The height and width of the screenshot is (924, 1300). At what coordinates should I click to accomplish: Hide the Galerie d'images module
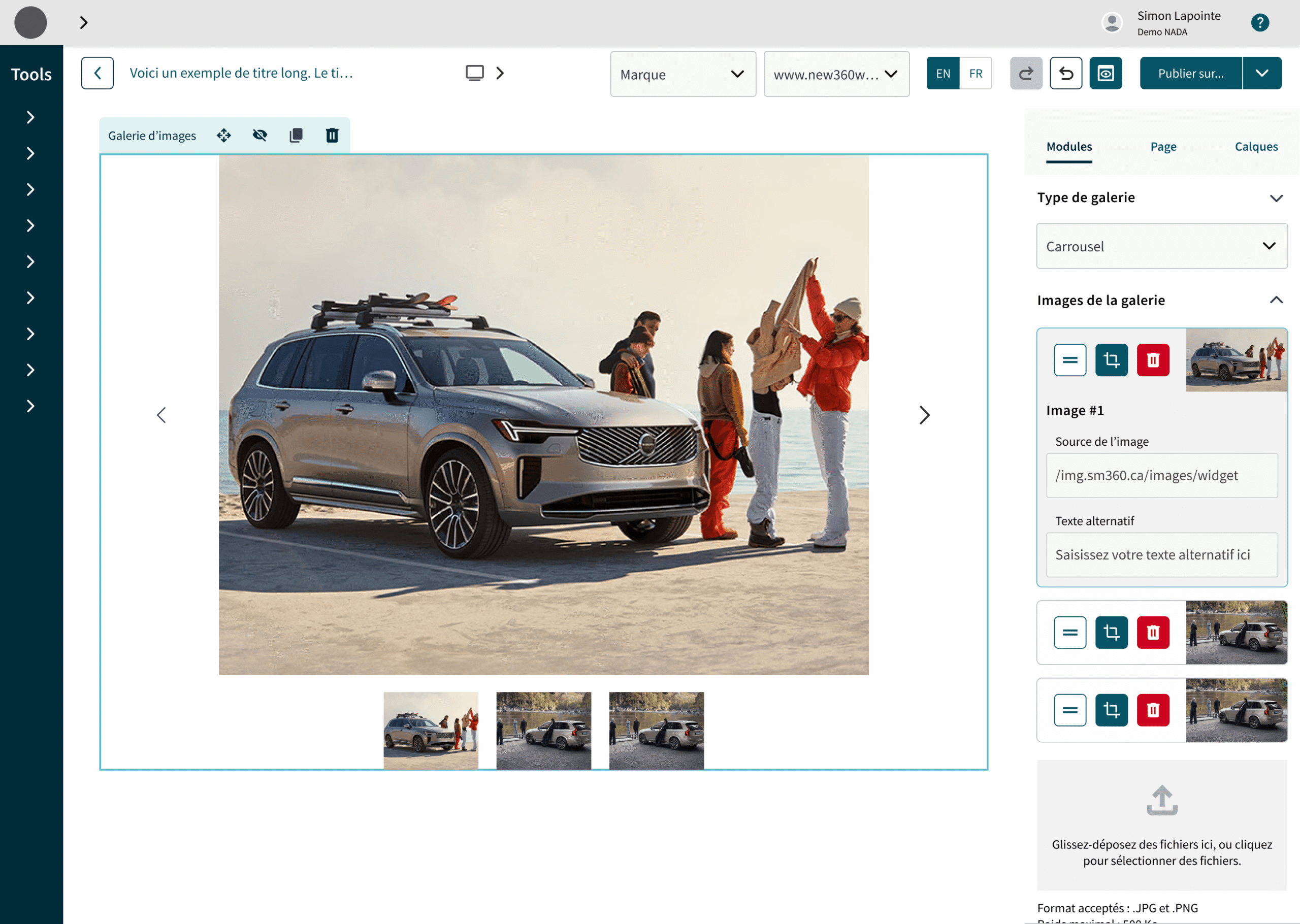pyautogui.click(x=259, y=136)
